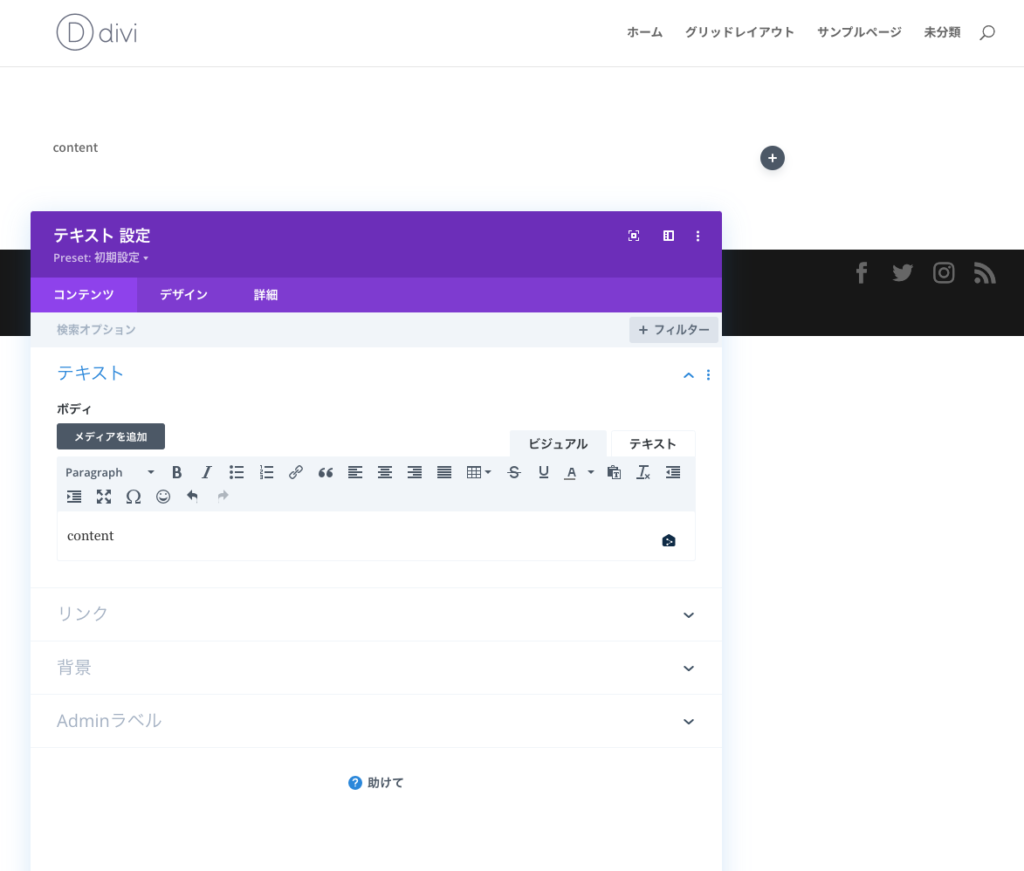Toggle underline formatting in the editor toolbar
The width and height of the screenshot is (1024, 871).
pos(544,472)
